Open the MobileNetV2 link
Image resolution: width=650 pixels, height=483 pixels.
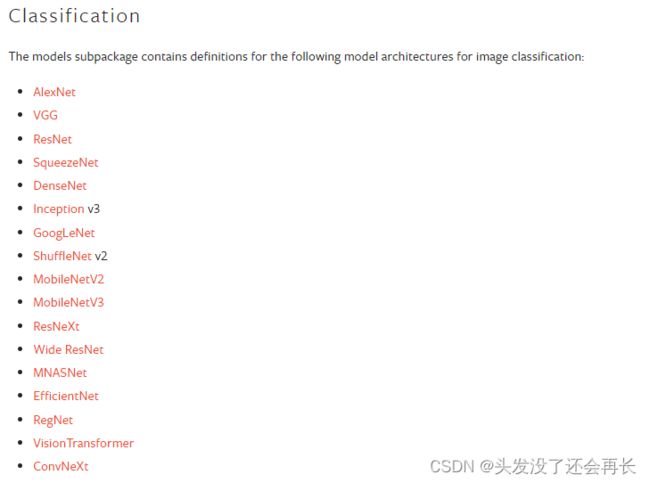[x=68, y=279]
